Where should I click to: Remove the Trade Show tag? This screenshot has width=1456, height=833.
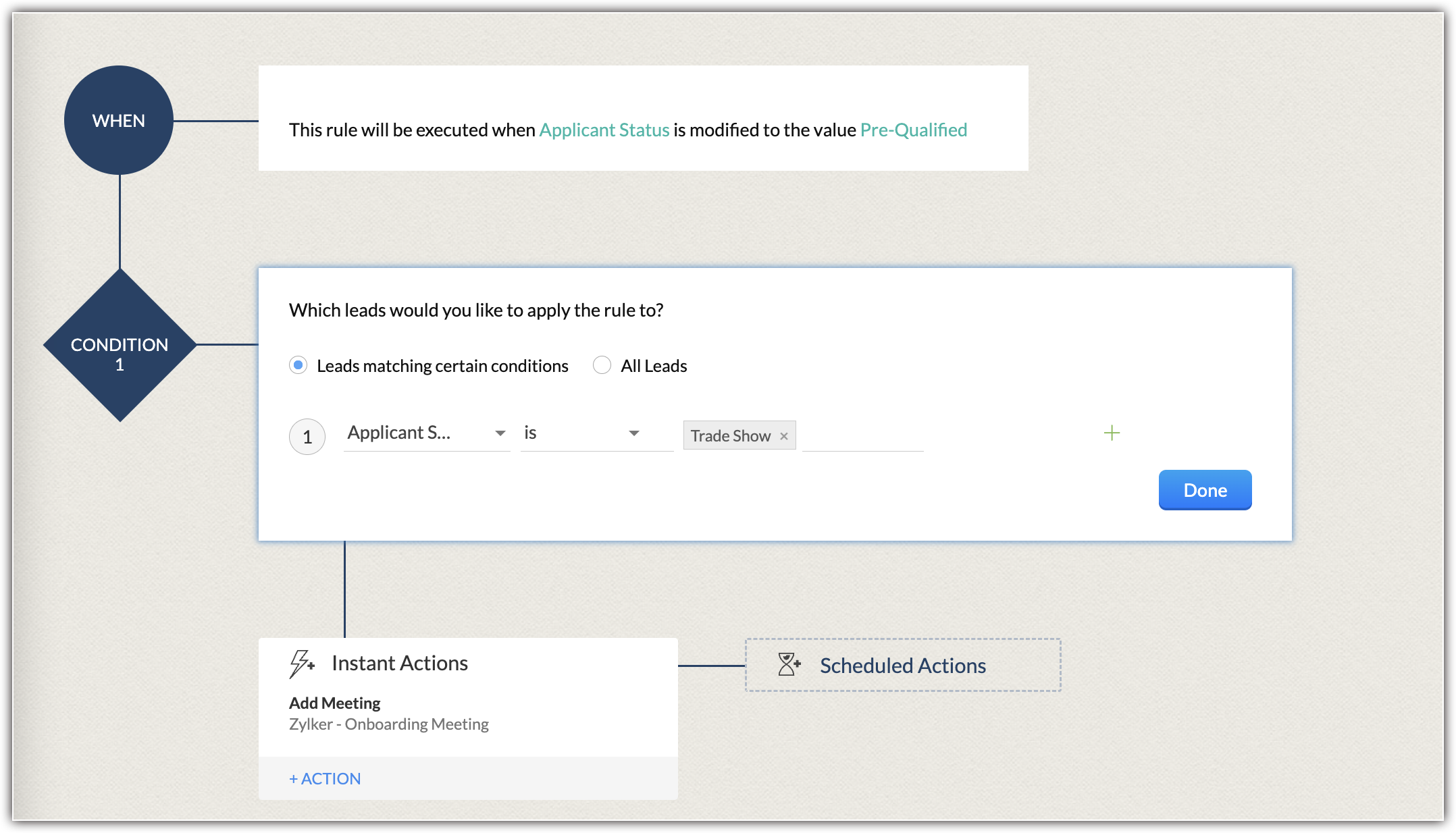(x=784, y=436)
